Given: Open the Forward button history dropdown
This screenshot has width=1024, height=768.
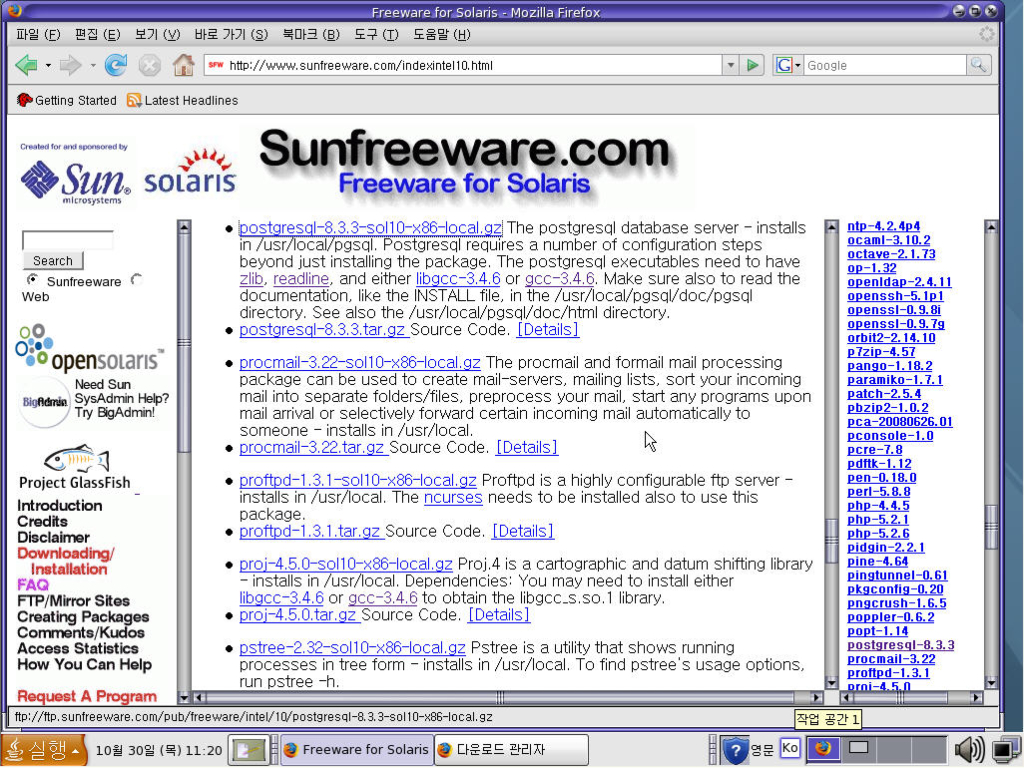Looking at the screenshot, I should pyautogui.click(x=93, y=65).
